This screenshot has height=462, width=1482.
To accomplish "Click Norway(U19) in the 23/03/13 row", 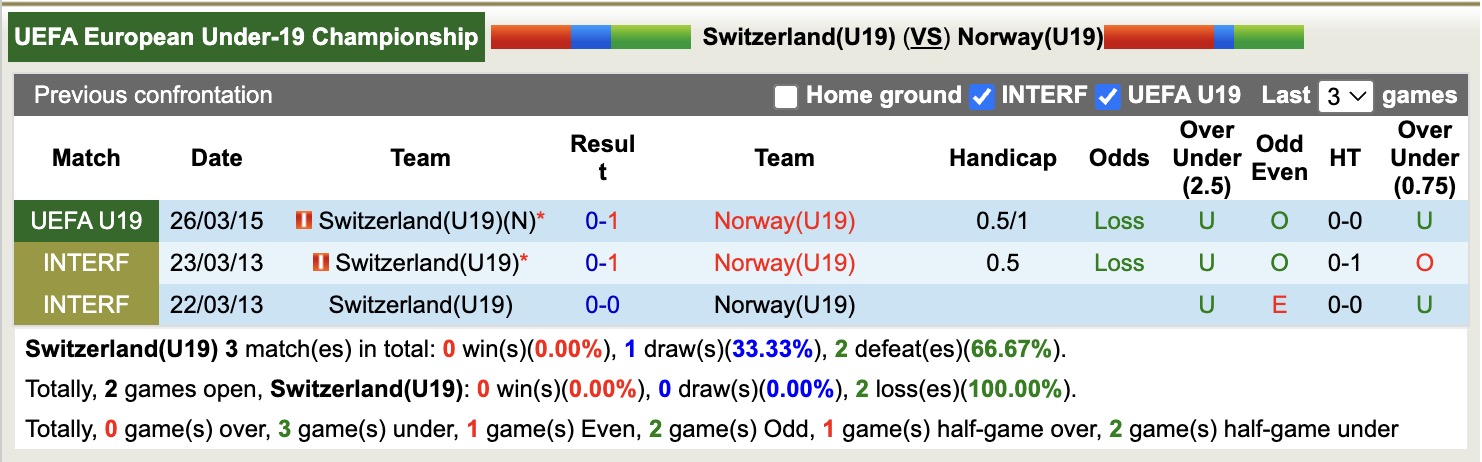I will coord(784,263).
